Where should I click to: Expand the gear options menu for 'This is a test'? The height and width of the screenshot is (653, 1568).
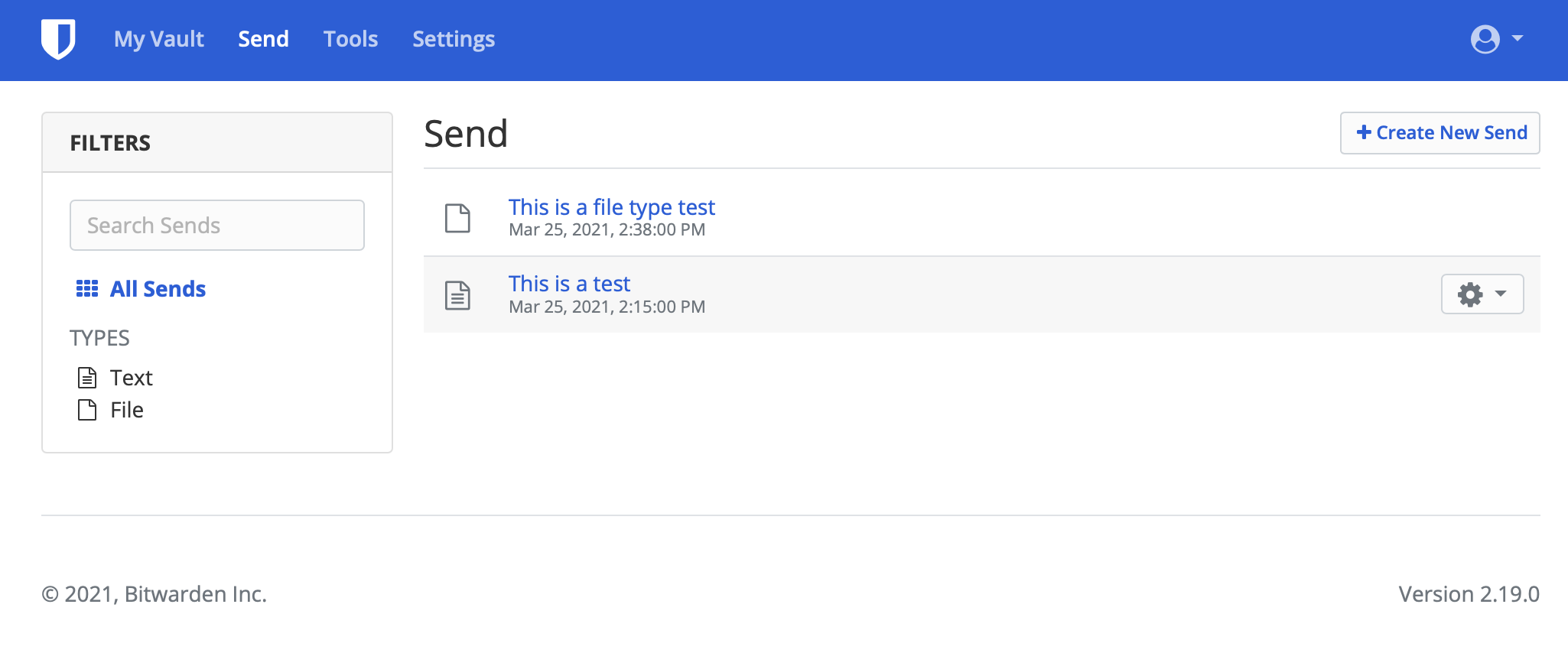click(1482, 294)
